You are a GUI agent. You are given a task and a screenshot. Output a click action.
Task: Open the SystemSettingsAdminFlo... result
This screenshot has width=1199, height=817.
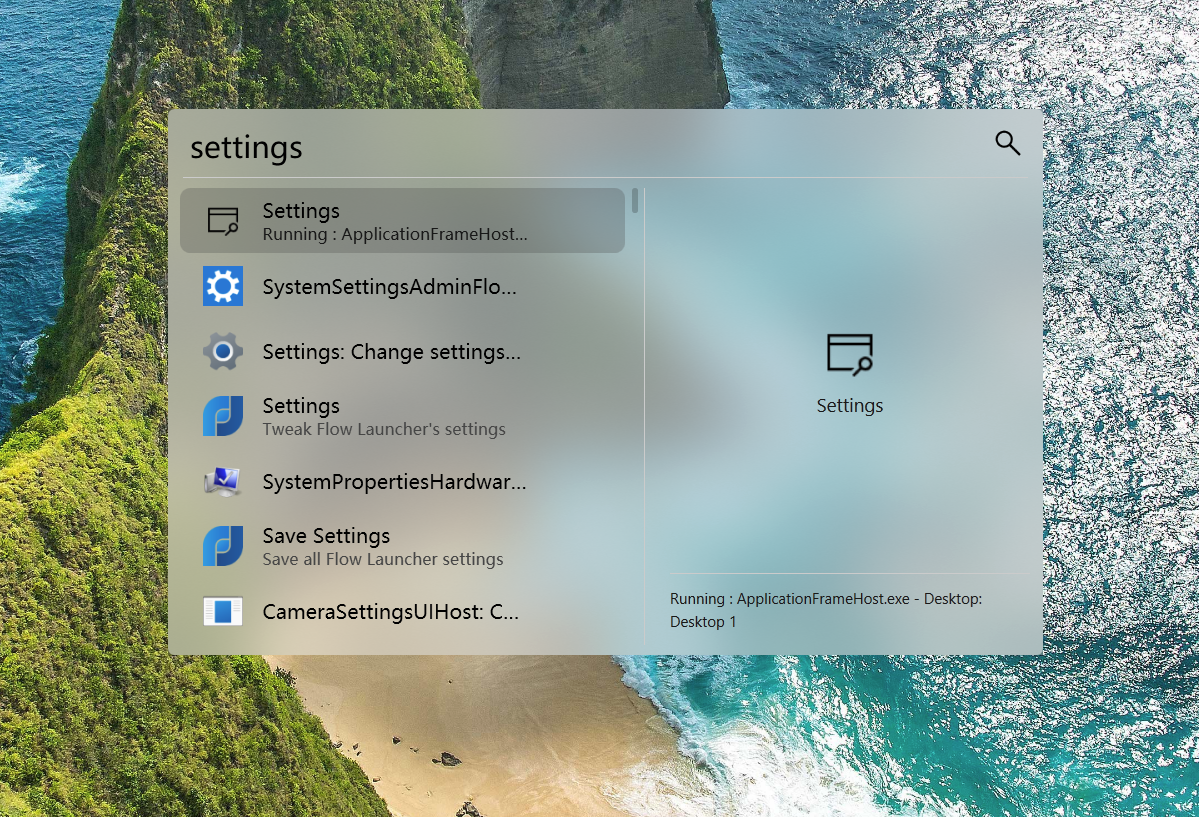[402, 286]
